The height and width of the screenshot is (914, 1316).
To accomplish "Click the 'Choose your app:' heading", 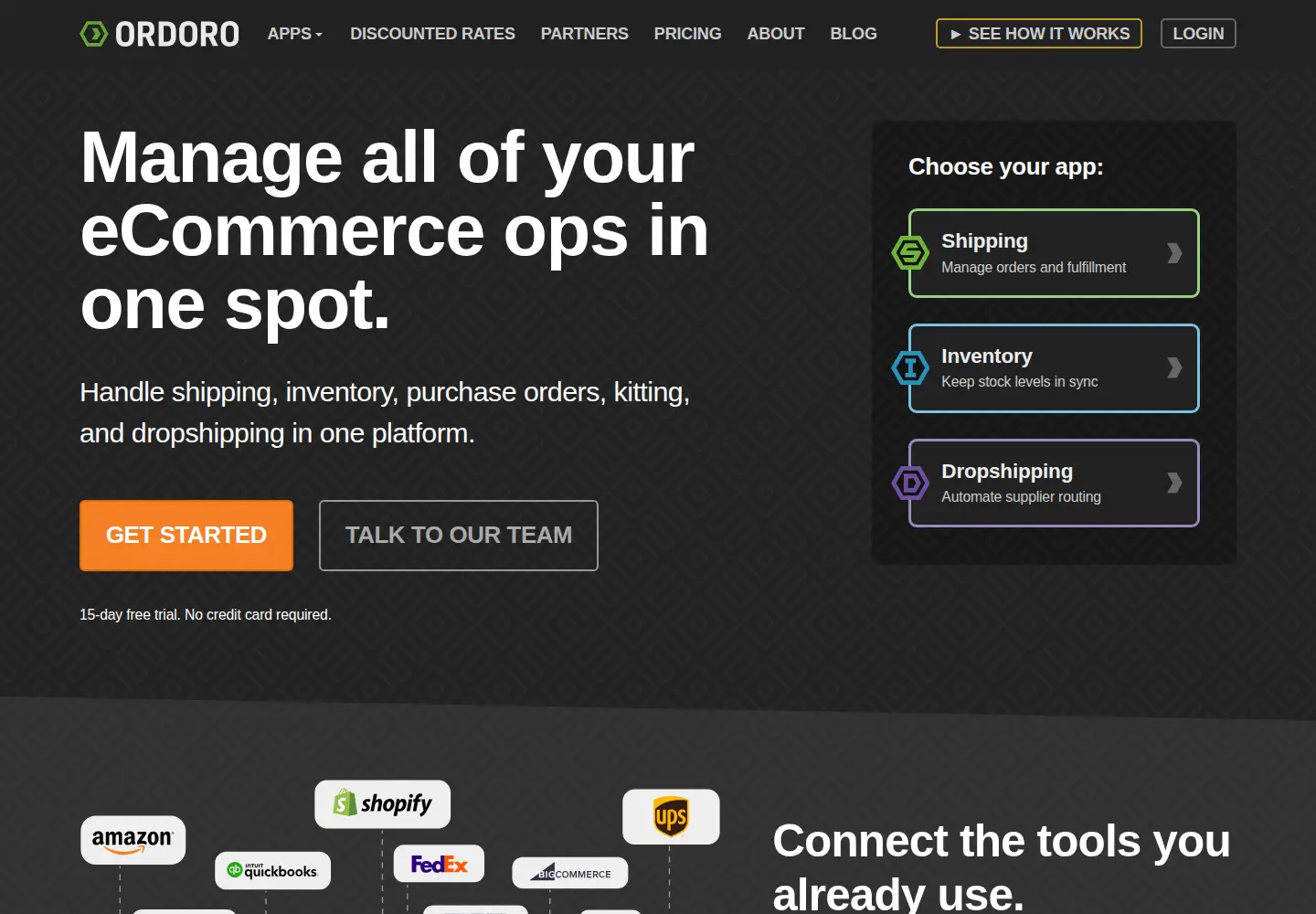I will point(1006,167).
